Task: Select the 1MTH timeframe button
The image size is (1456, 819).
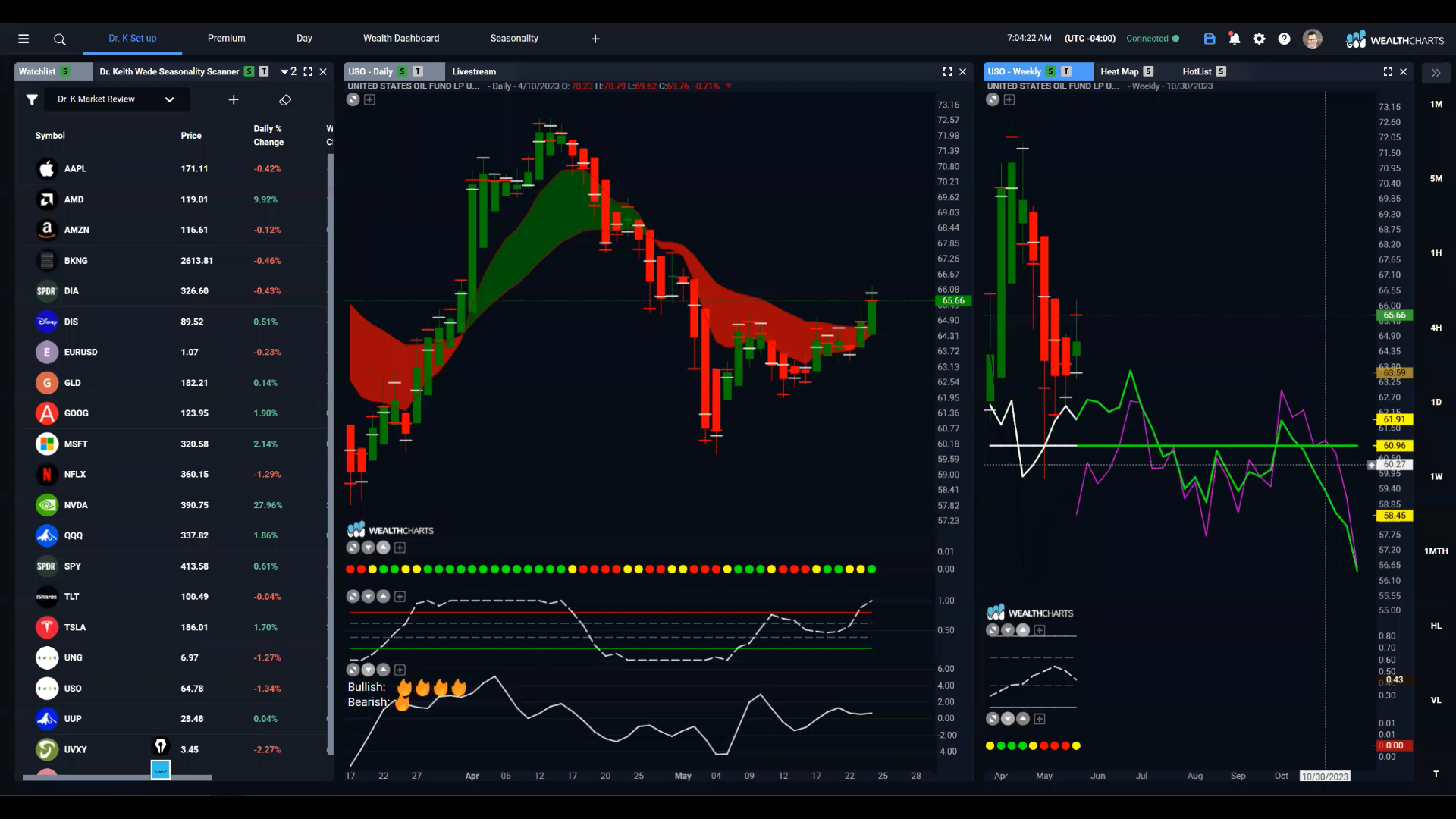Action: click(1436, 551)
